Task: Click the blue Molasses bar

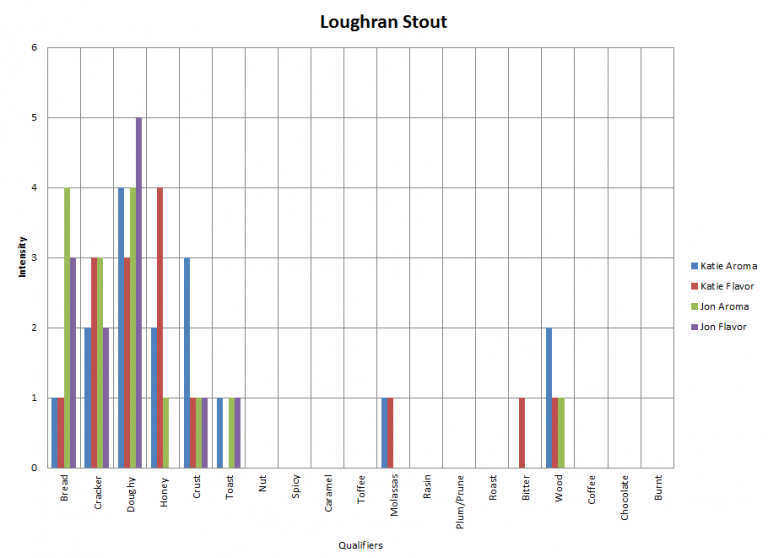Action: (384, 432)
